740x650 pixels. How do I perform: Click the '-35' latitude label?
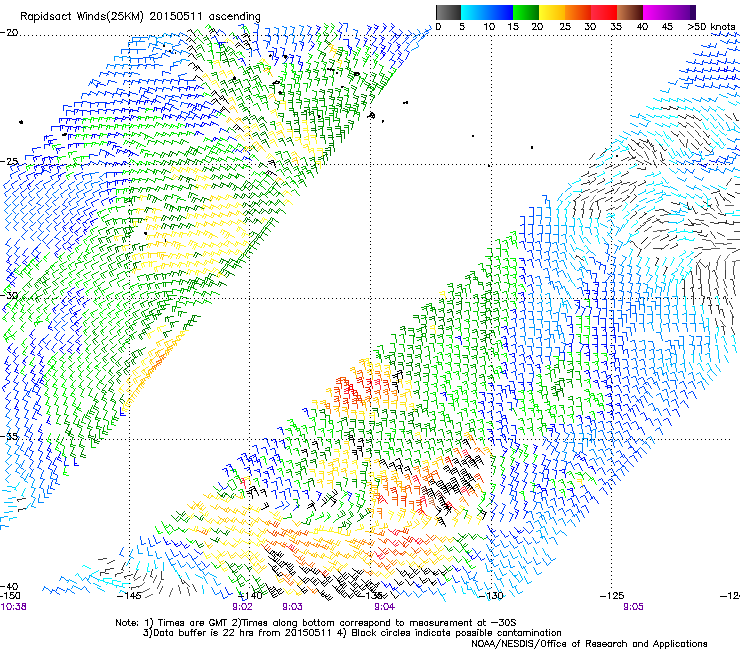pos(9,437)
